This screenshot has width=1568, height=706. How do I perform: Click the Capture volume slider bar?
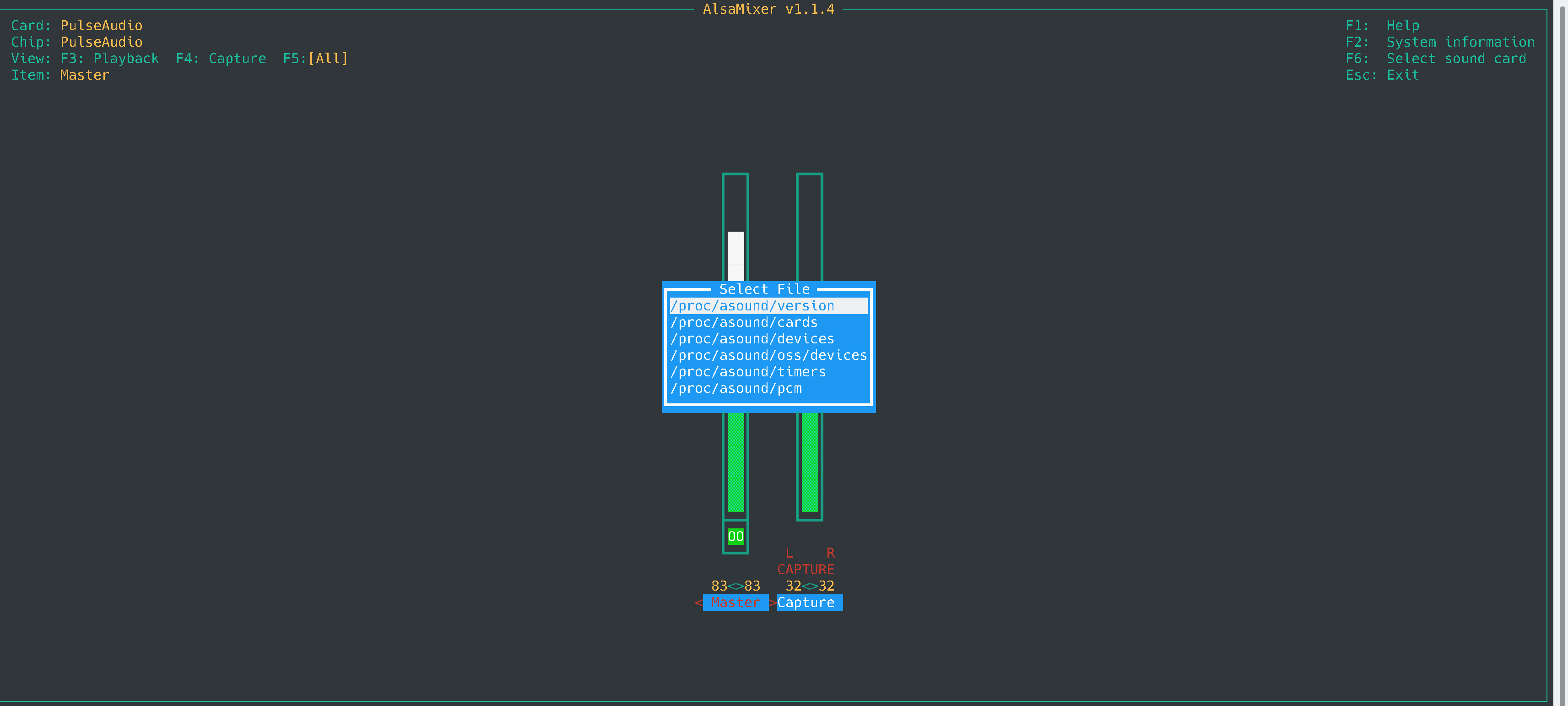coord(810,346)
